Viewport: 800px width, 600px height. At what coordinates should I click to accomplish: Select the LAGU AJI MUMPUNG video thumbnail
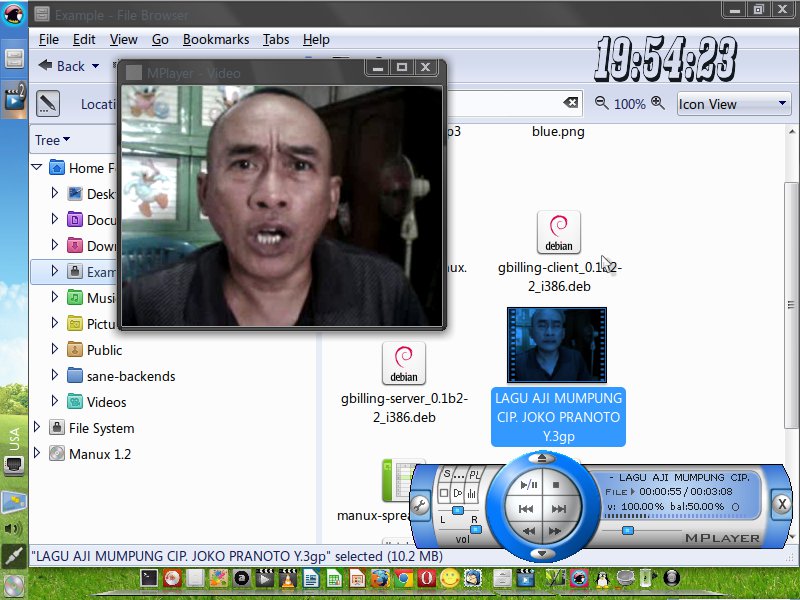click(557, 345)
